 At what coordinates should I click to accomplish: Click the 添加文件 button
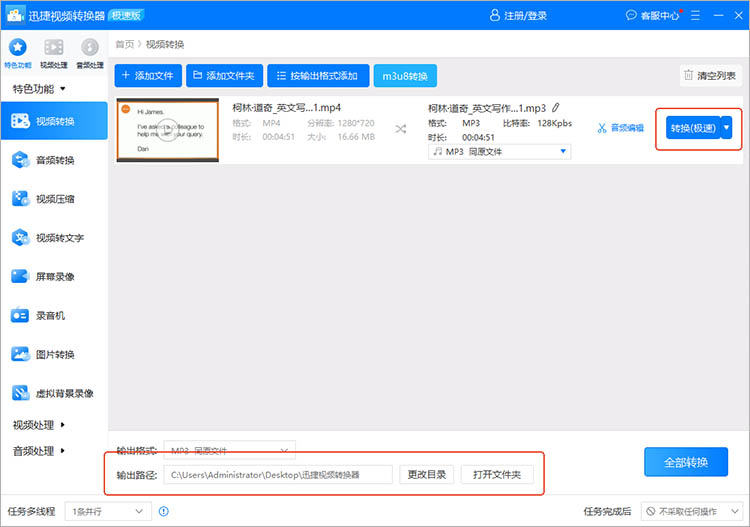(148, 76)
